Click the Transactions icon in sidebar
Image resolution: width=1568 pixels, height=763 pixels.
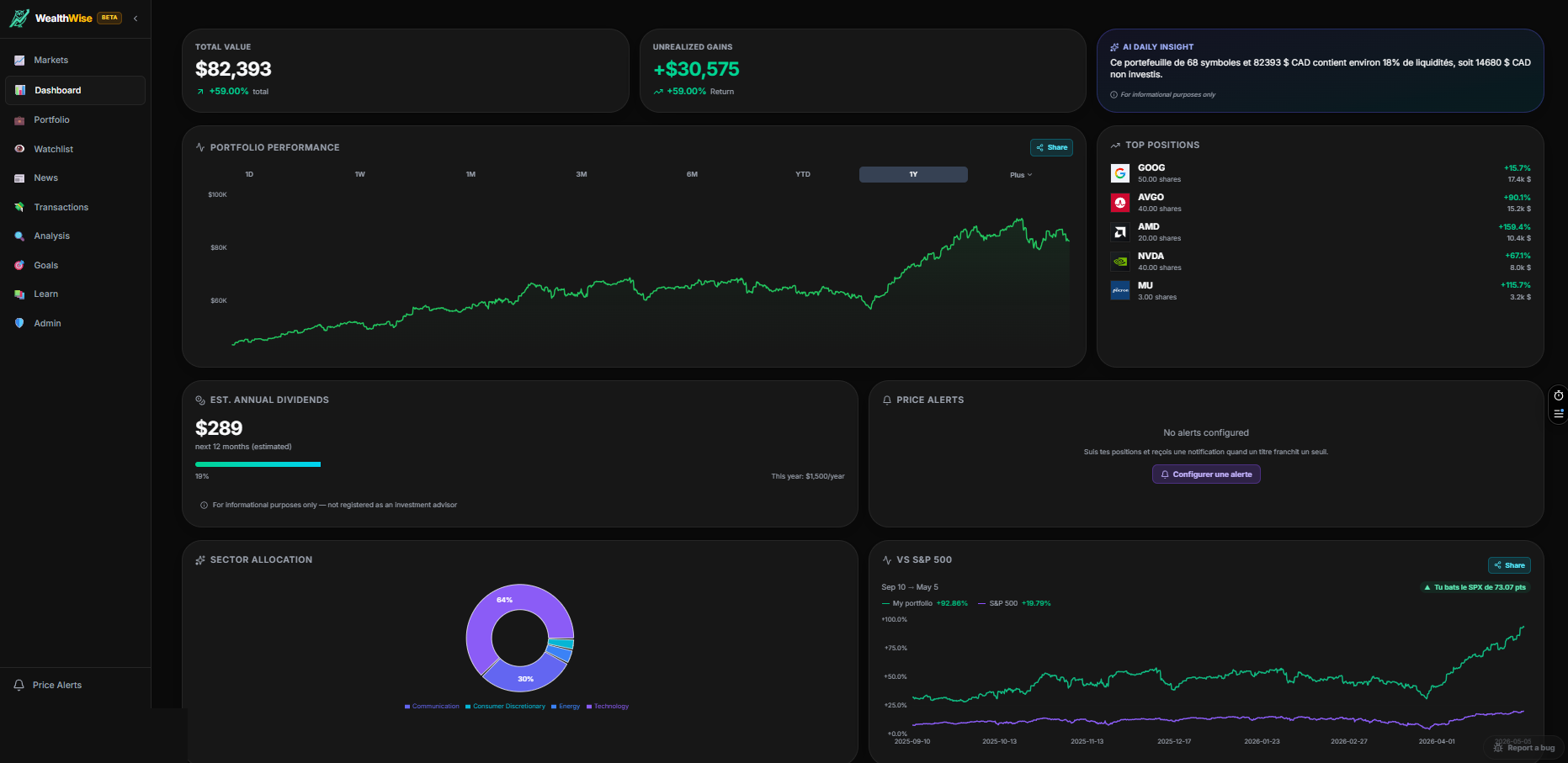point(19,207)
